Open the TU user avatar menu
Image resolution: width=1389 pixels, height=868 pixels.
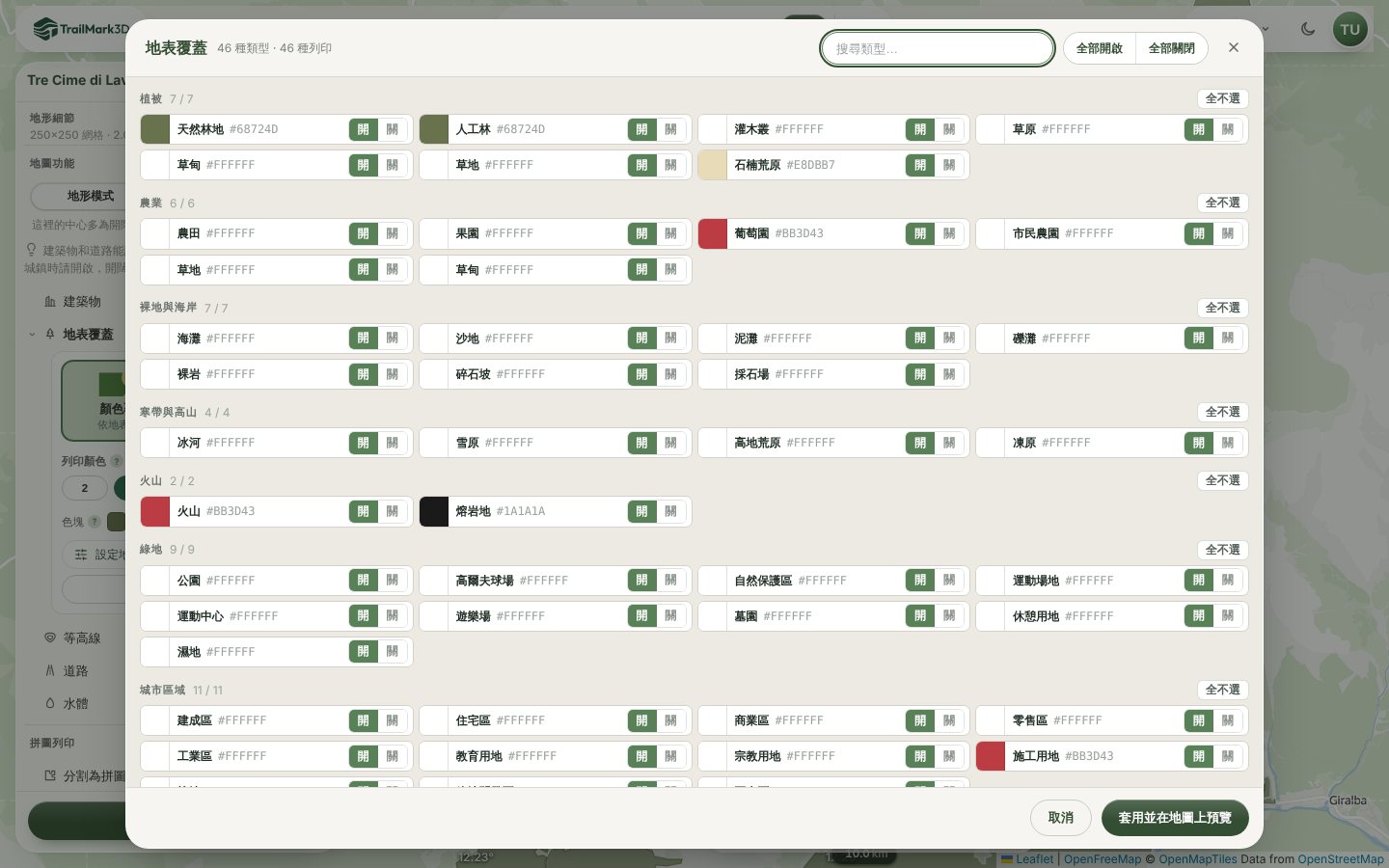pyautogui.click(x=1349, y=29)
